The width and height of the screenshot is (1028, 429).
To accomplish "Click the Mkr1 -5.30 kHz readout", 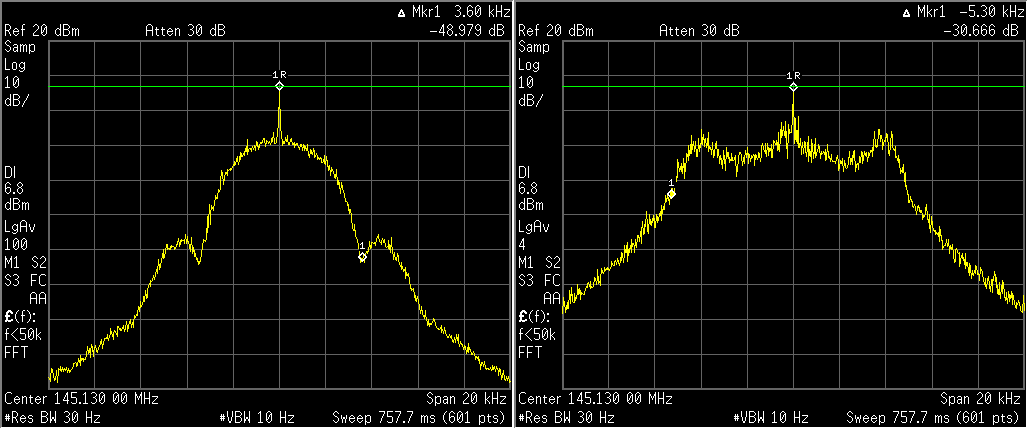I will pyautogui.click(x=966, y=13).
